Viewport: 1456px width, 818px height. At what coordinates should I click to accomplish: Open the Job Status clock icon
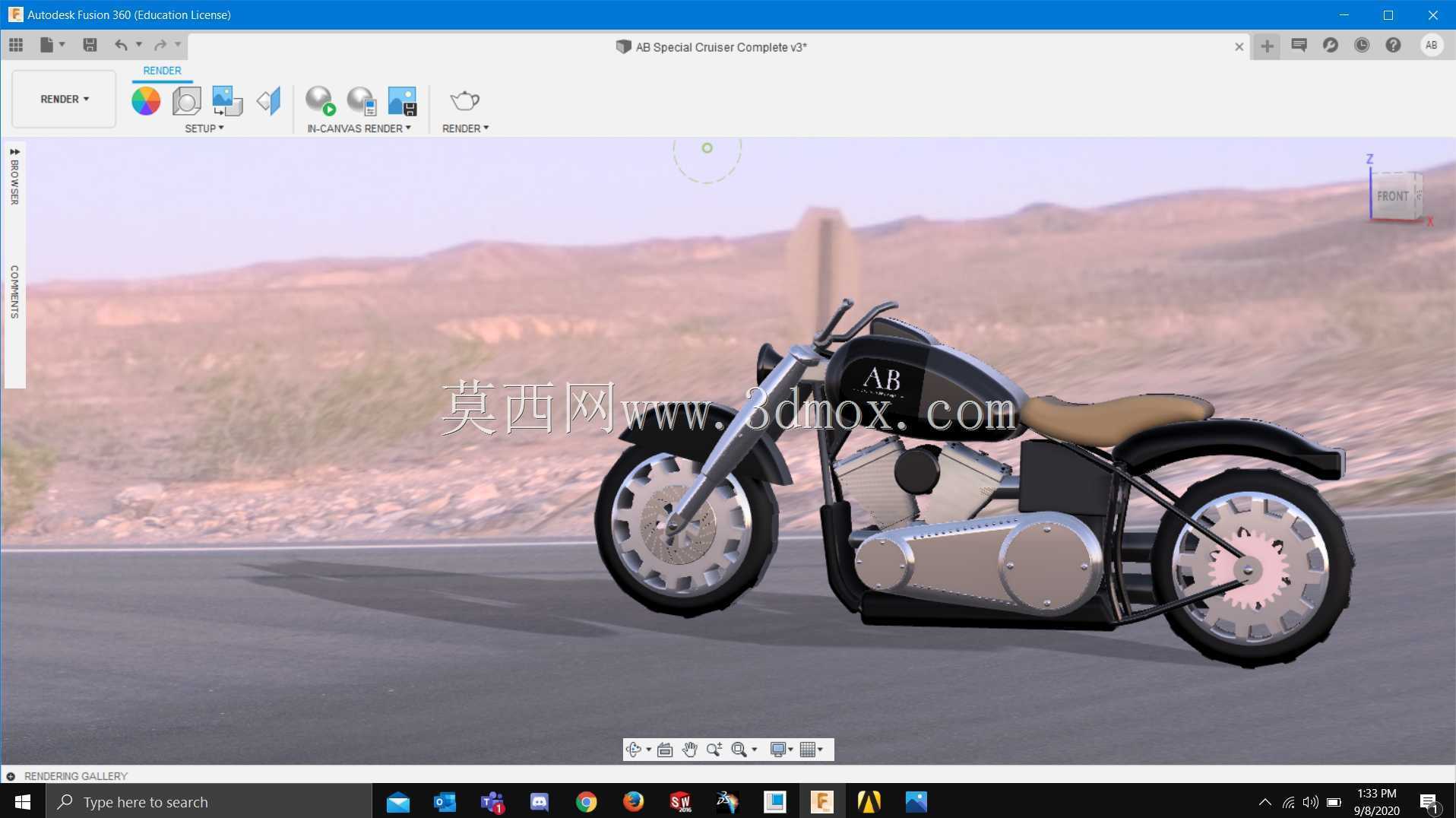pos(1362,46)
